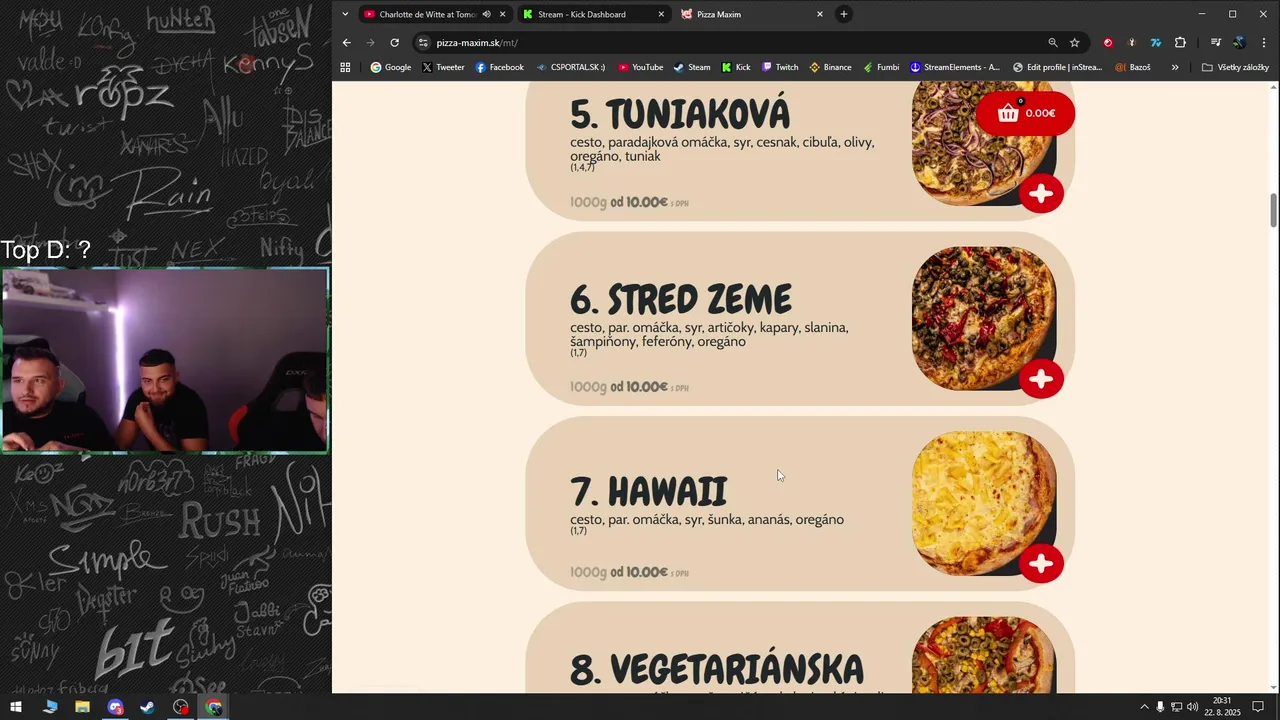This screenshot has height=720, width=1280.
Task: Open the Chrome three-dot menu
Action: (x=1265, y=42)
